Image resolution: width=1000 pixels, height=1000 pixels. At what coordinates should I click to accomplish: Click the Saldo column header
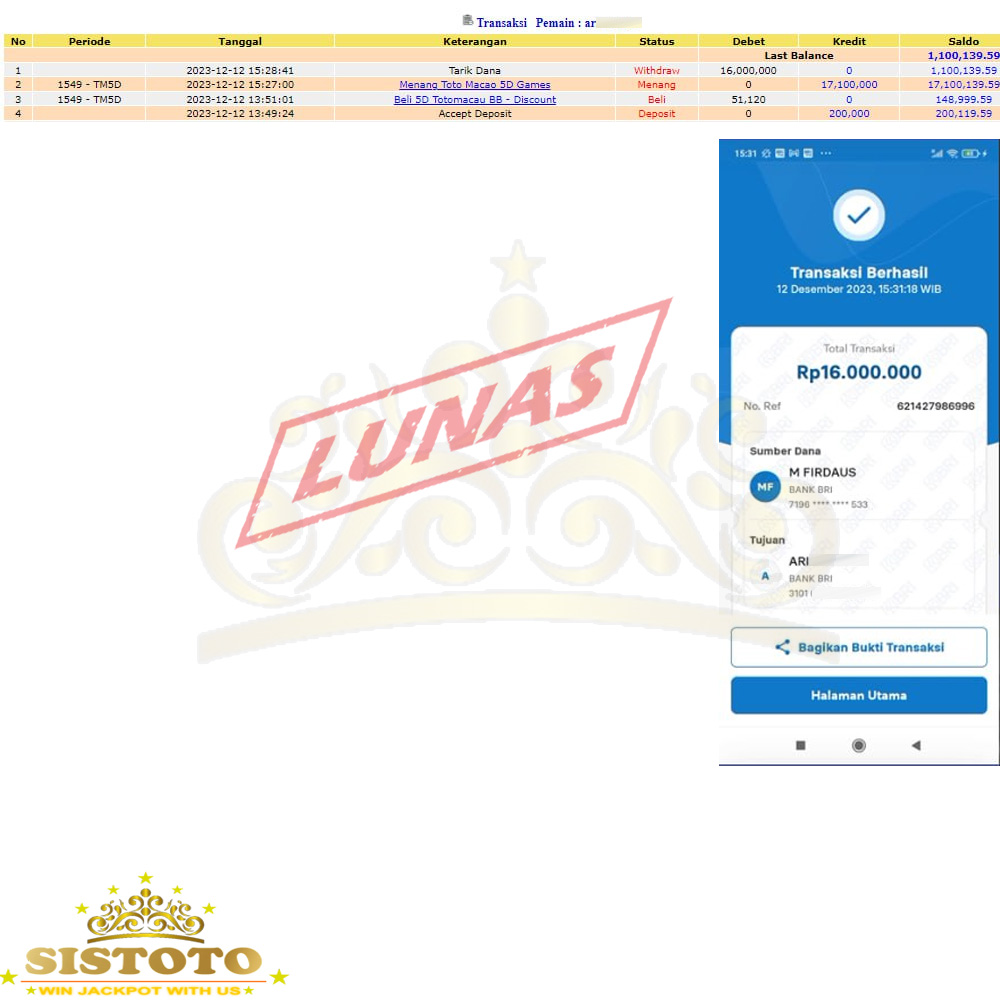[x=963, y=41]
